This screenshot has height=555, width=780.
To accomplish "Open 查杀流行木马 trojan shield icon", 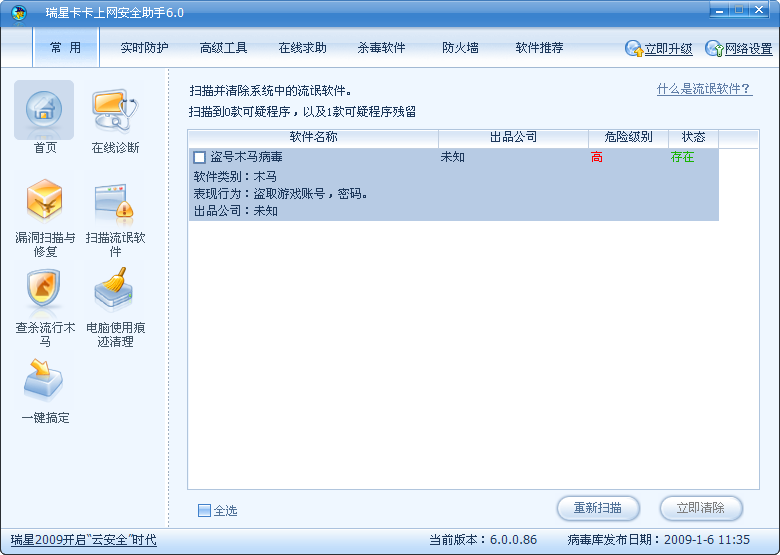I will pos(44,290).
